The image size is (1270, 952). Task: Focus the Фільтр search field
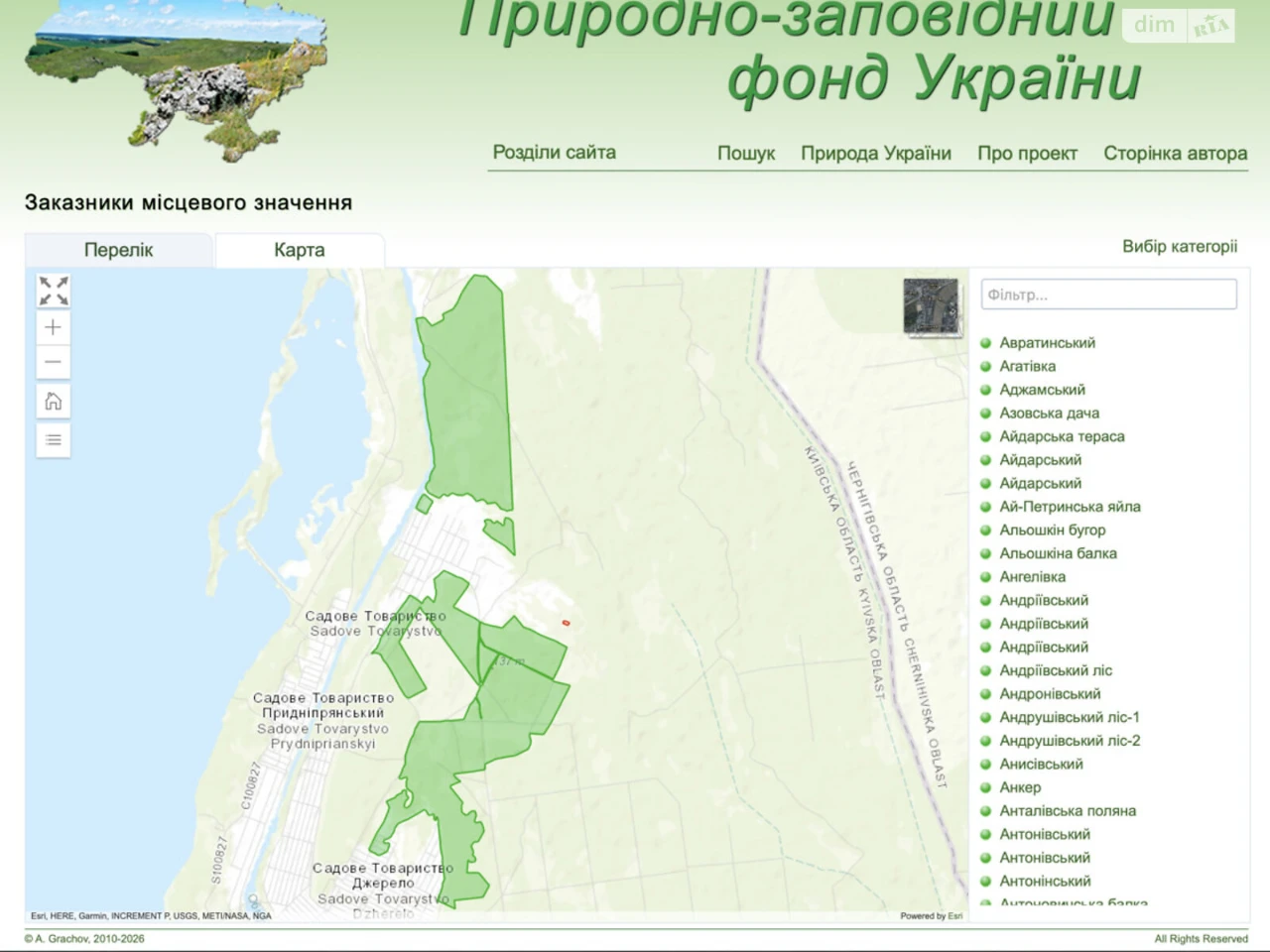point(1109,295)
